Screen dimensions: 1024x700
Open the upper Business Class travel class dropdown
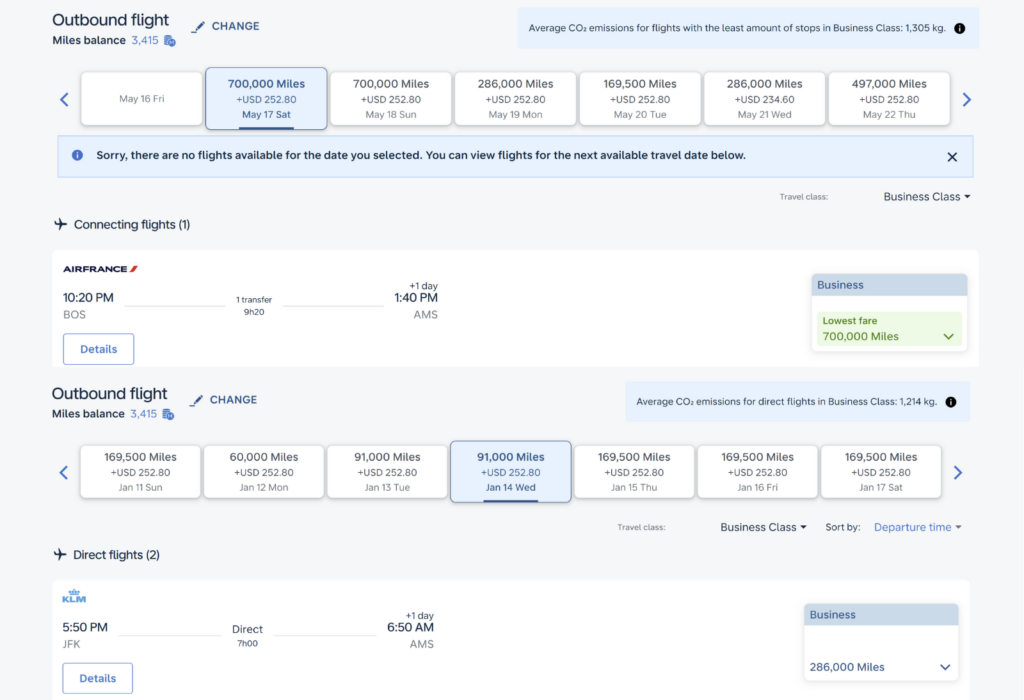[x=927, y=197]
